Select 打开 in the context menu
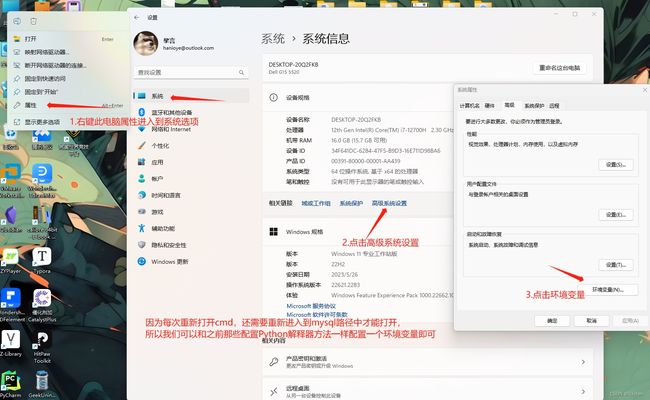This screenshot has height=400, width=650. point(66,39)
